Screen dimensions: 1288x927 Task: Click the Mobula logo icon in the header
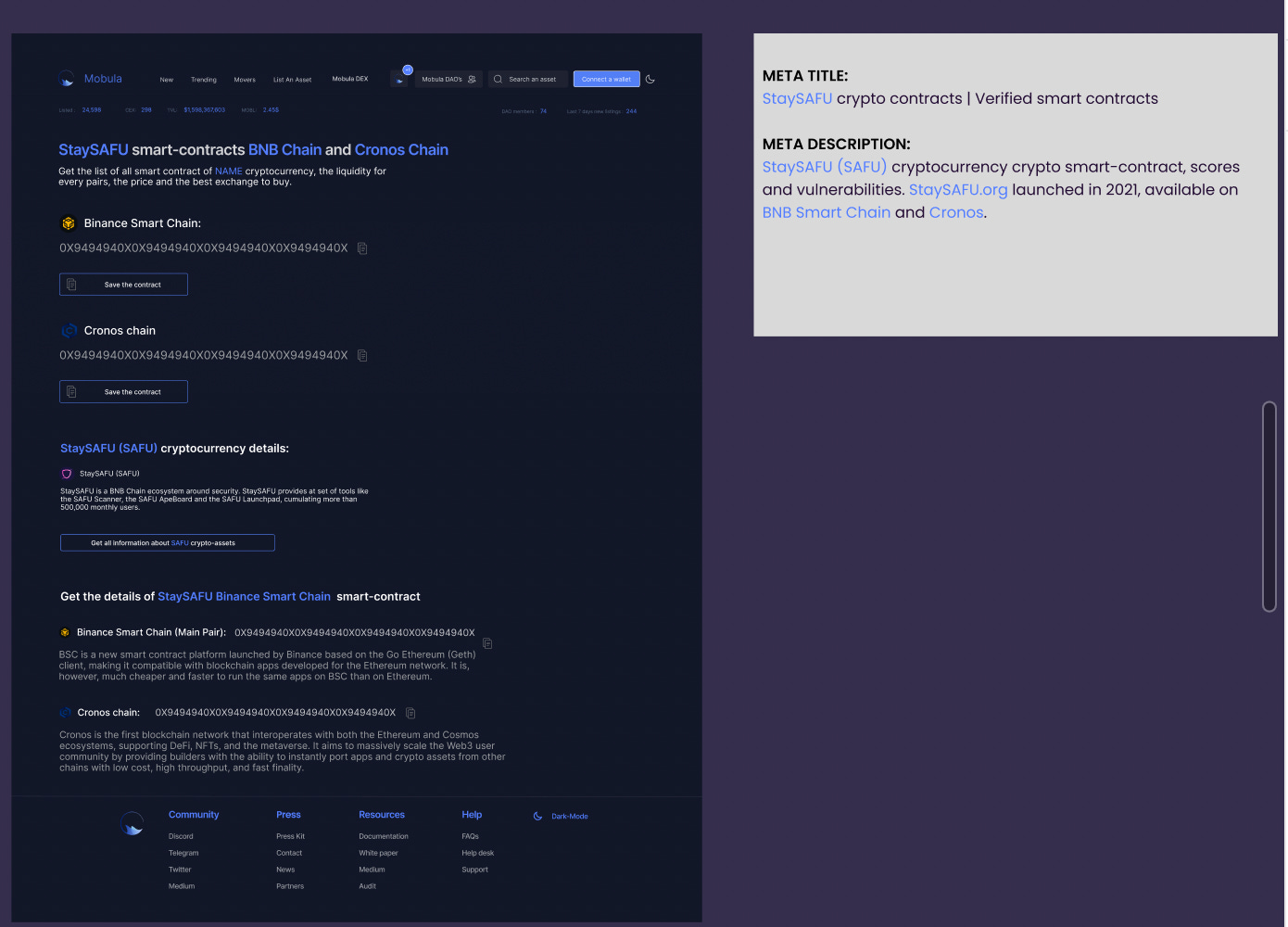(67, 79)
